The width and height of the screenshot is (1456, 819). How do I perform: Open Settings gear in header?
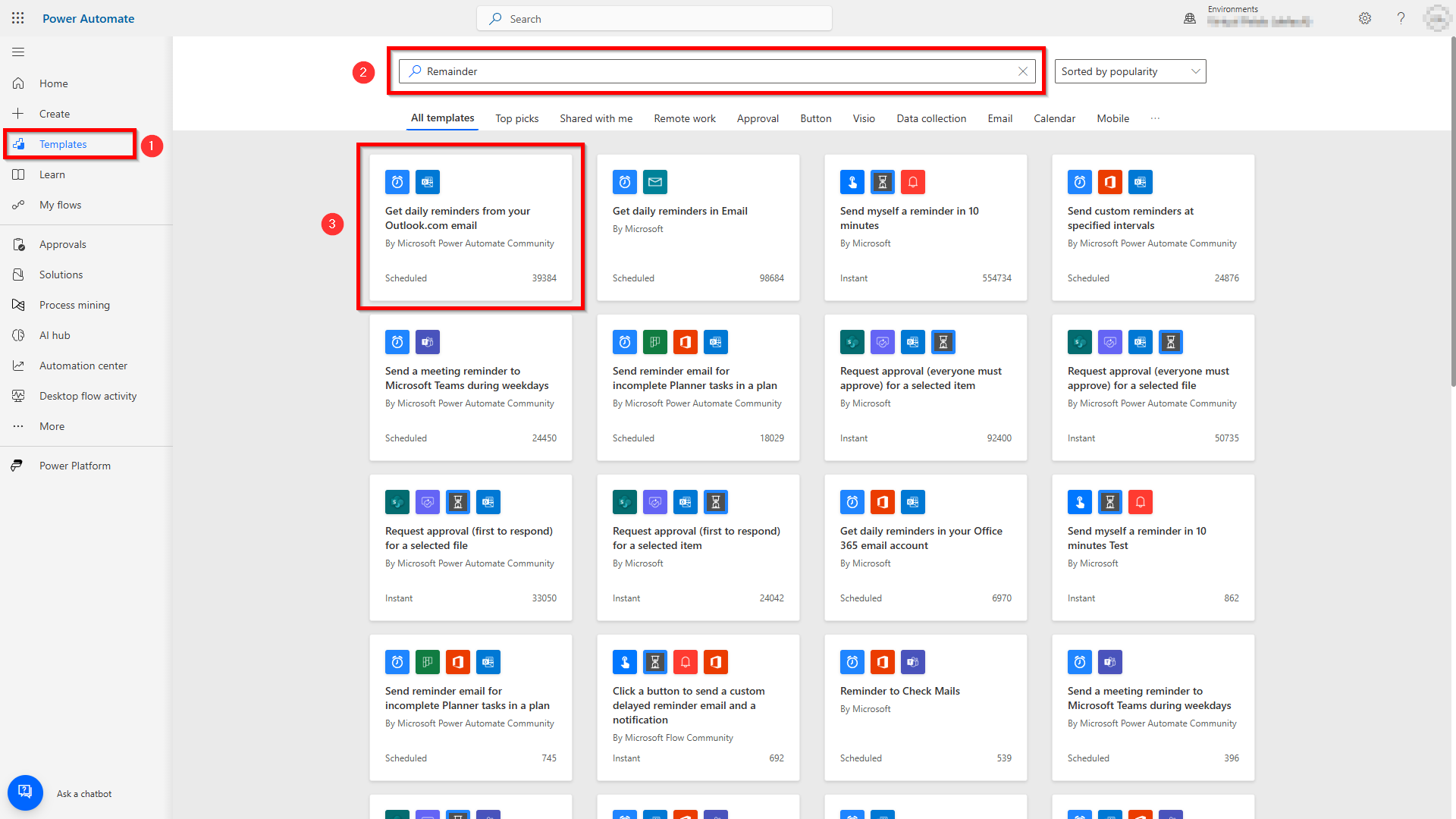click(x=1365, y=18)
